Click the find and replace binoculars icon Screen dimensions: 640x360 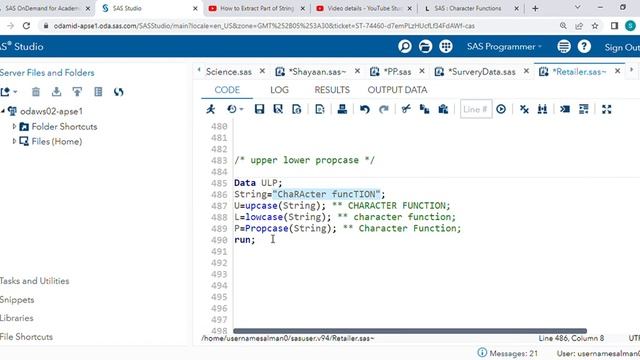point(542,109)
